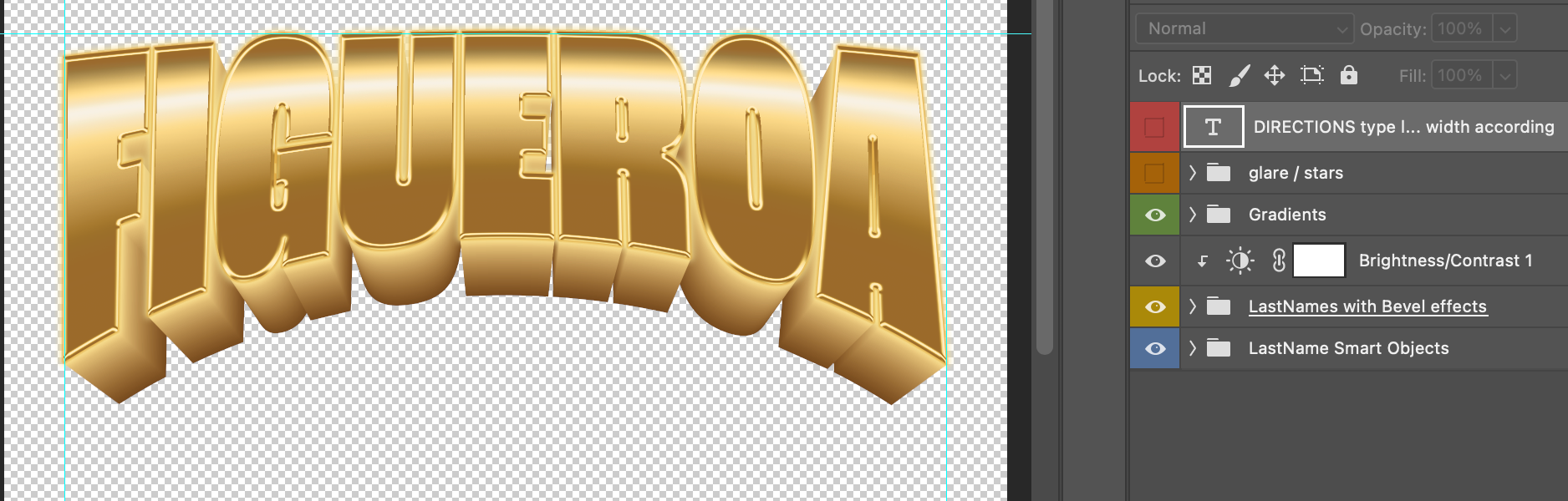Image resolution: width=1568 pixels, height=501 pixels.
Task: Click the Brightness/Contrast adjustment sun icon
Action: click(x=1240, y=261)
